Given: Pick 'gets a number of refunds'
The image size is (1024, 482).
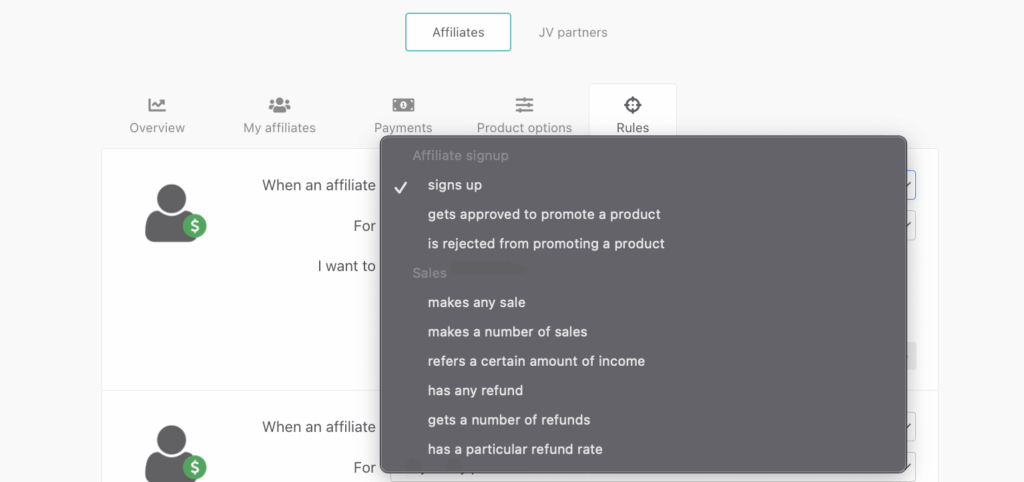Looking at the screenshot, I should click(x=509, y=419).
